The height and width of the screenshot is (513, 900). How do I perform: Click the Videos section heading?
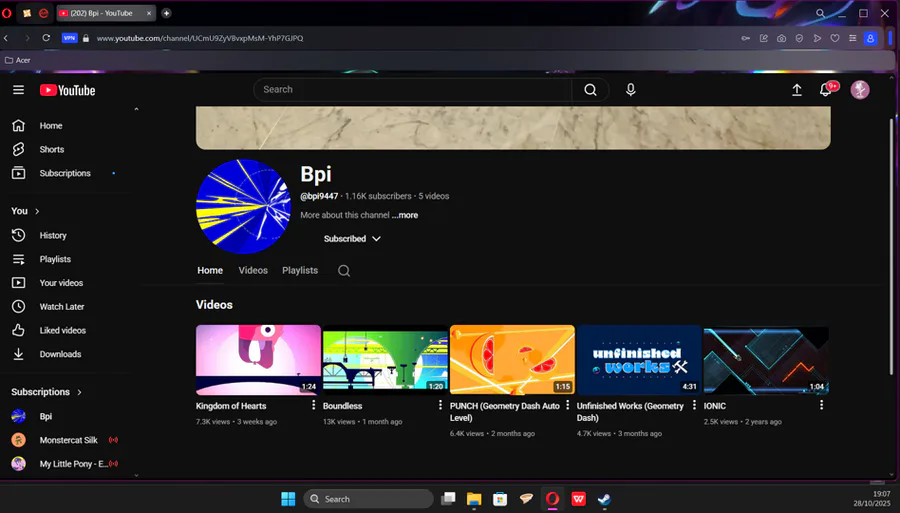214,305
